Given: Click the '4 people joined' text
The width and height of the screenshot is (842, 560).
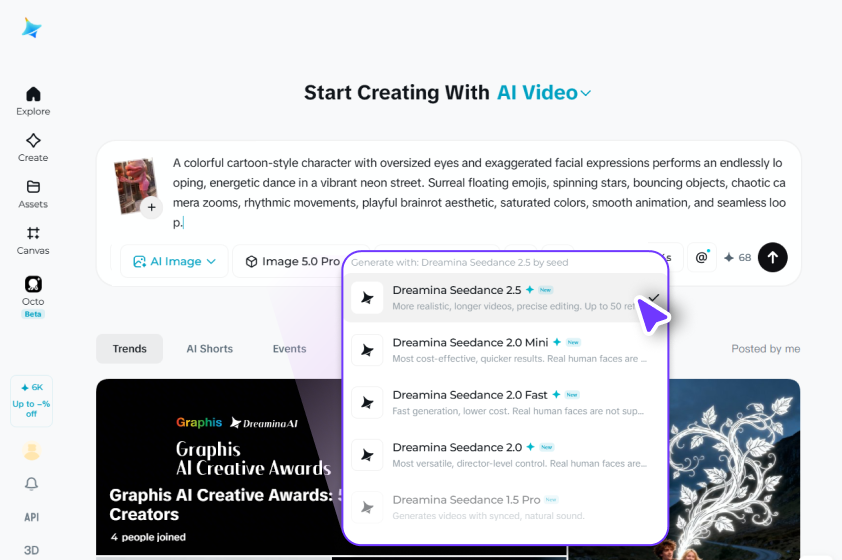Looking at the screenshot, I should 148,537.
